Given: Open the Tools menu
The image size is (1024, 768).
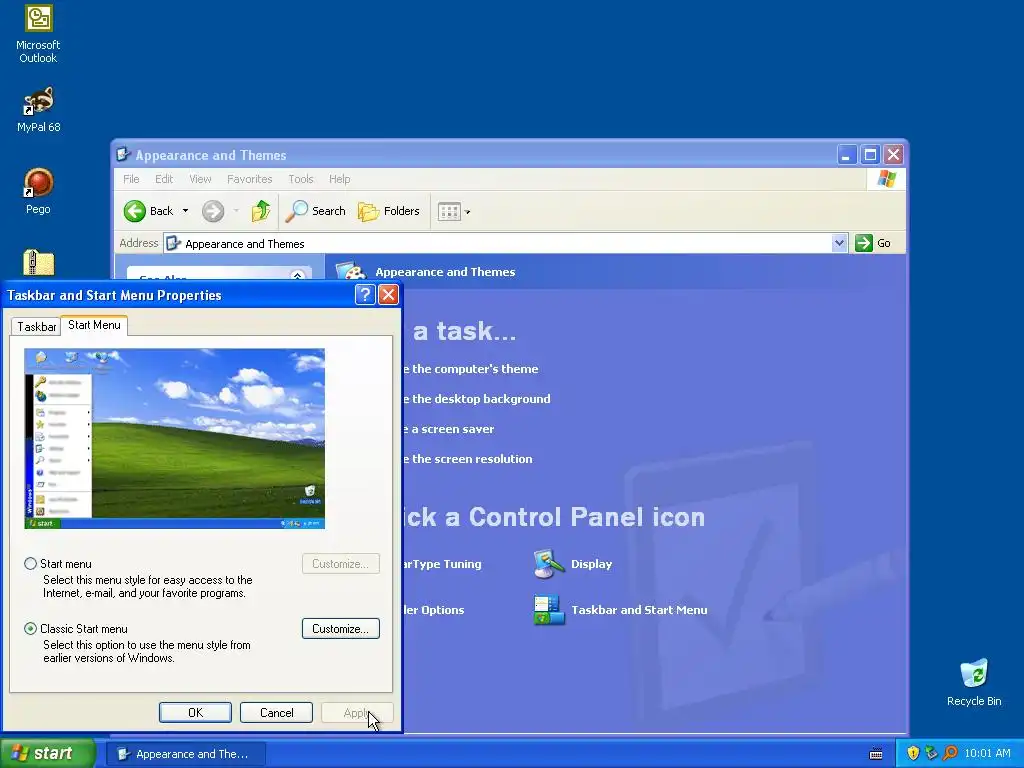Looking at the screenshot, I should coord(301,179).
